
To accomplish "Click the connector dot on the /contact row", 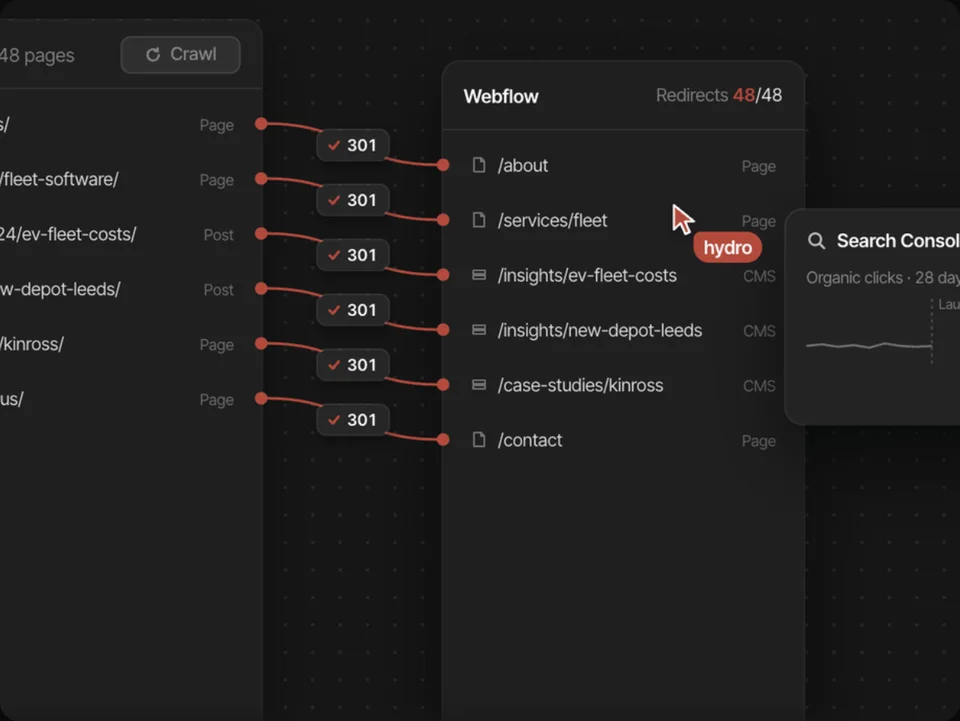I will [x=443, y=439].
